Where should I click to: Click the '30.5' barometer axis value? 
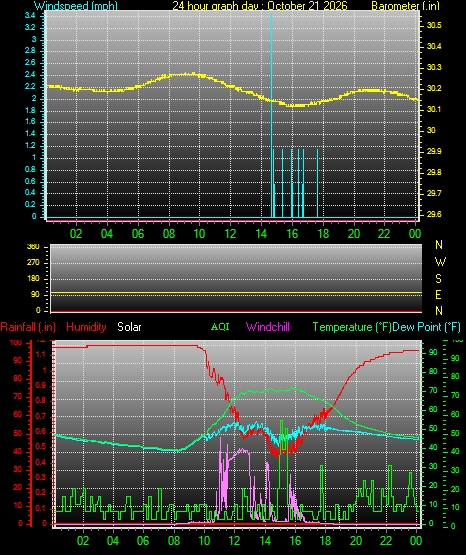(x=434, y=25)
